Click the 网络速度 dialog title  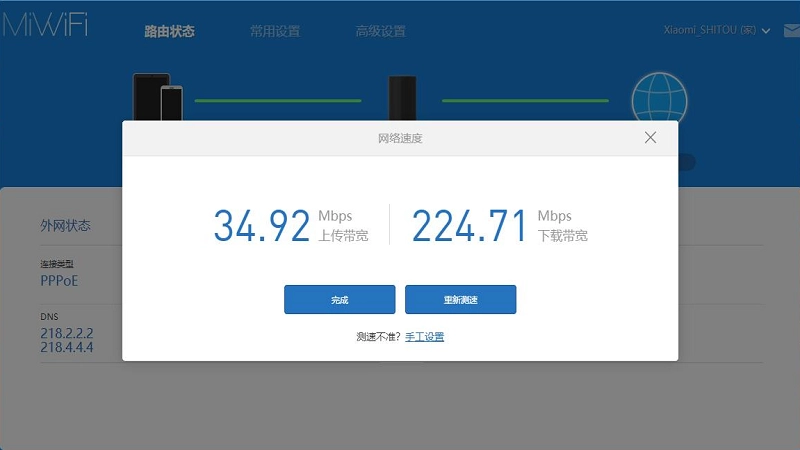(400, 138)
